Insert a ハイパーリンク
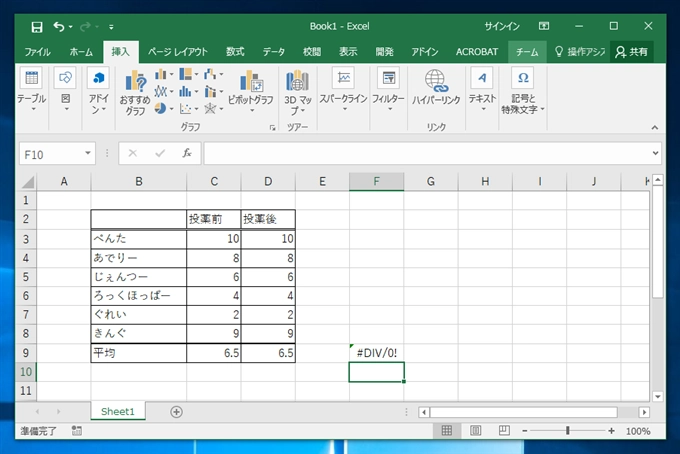Image resolution: width=680 pixels, height=454 pixels. (x=436, y=88)
